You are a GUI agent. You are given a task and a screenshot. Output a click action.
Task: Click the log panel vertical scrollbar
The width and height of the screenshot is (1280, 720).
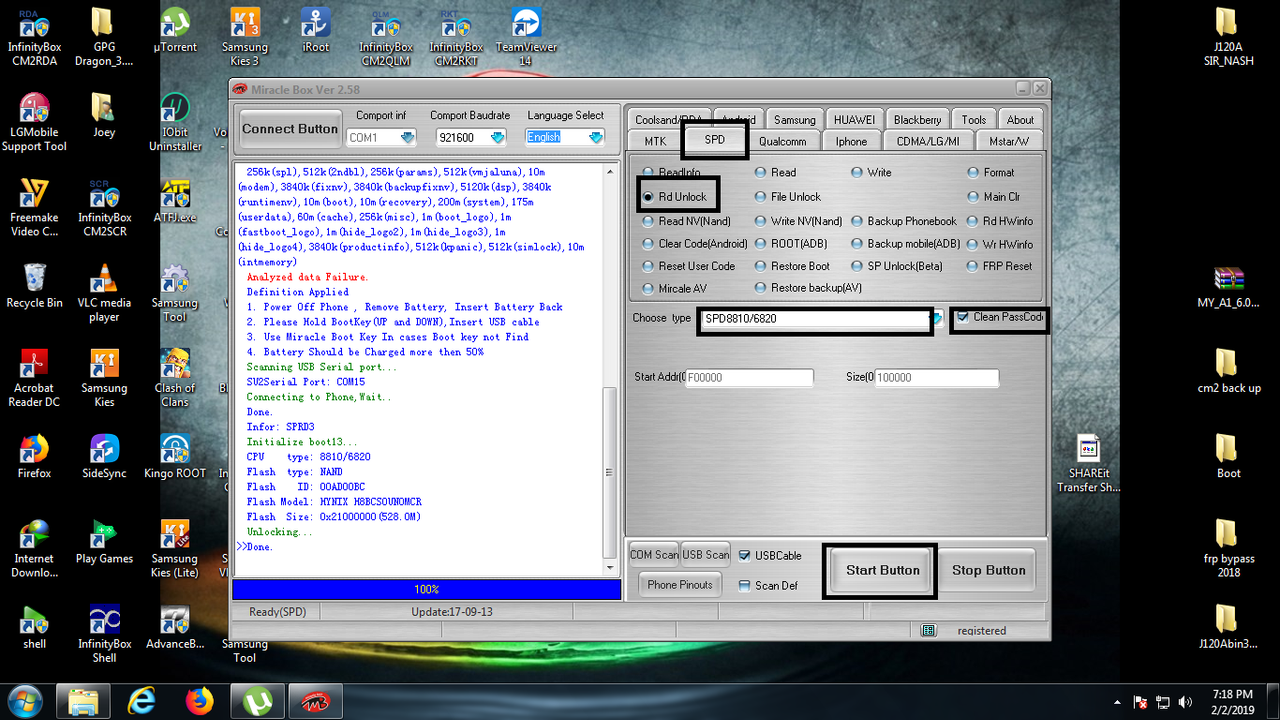(x=611, y=369)
